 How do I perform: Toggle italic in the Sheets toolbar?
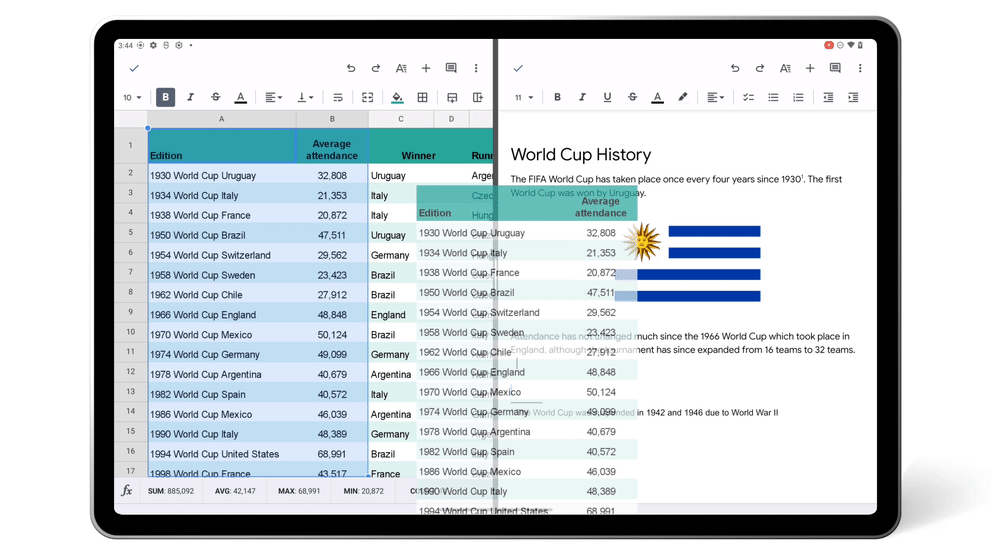click(190, 97)
